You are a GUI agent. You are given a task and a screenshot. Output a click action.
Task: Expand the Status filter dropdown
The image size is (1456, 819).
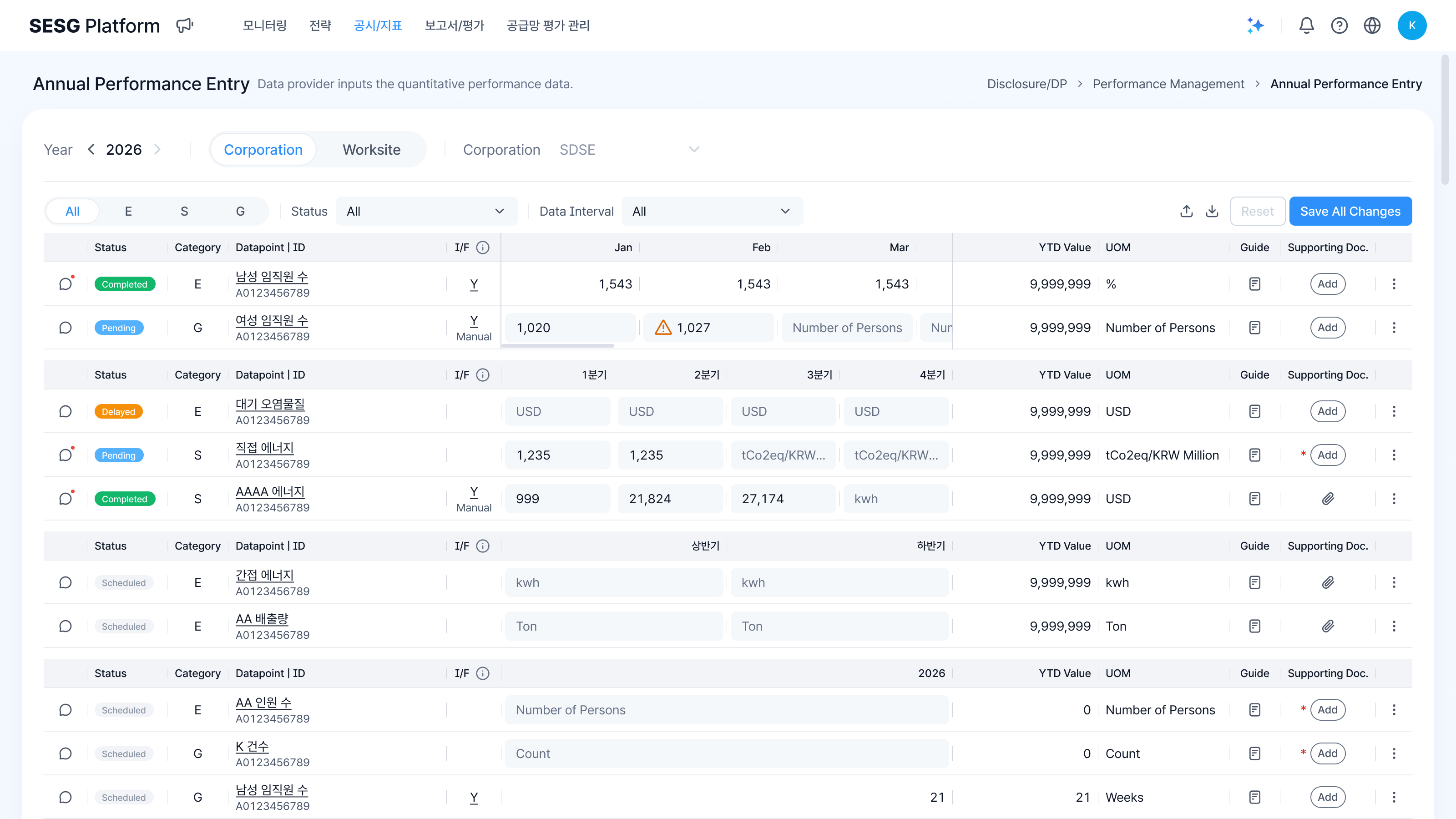click(426, 212)
